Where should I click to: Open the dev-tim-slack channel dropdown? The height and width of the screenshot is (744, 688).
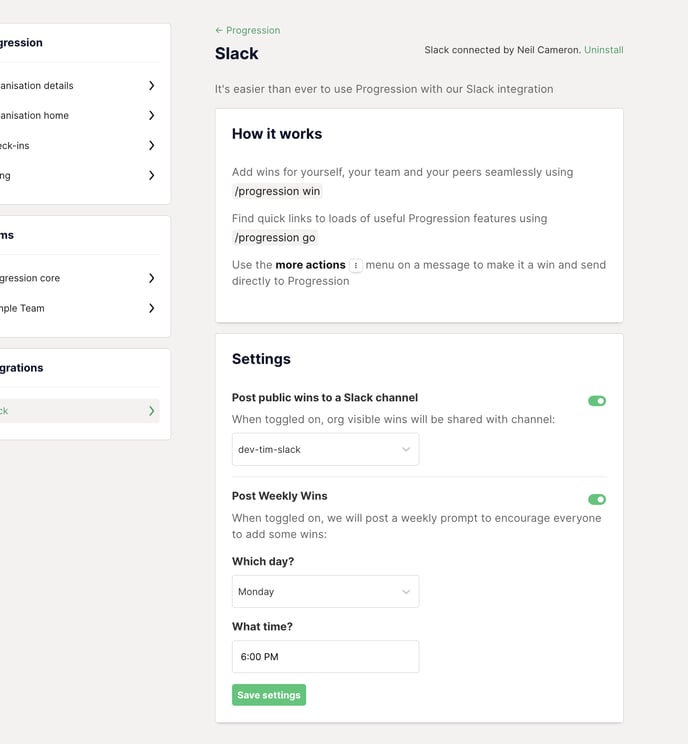325,450
